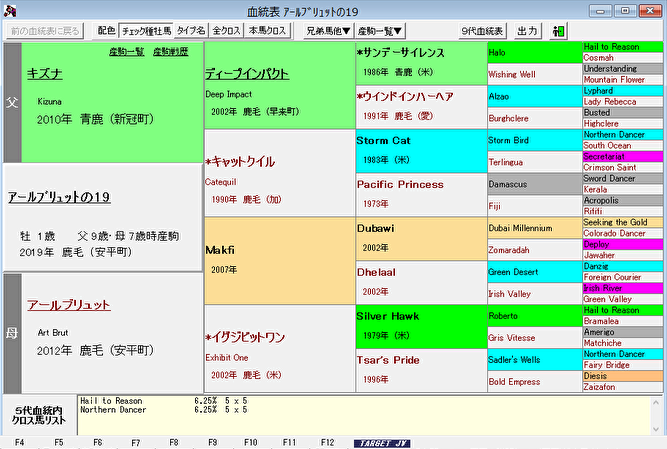Click the Sadler's Wells cell

535,360
